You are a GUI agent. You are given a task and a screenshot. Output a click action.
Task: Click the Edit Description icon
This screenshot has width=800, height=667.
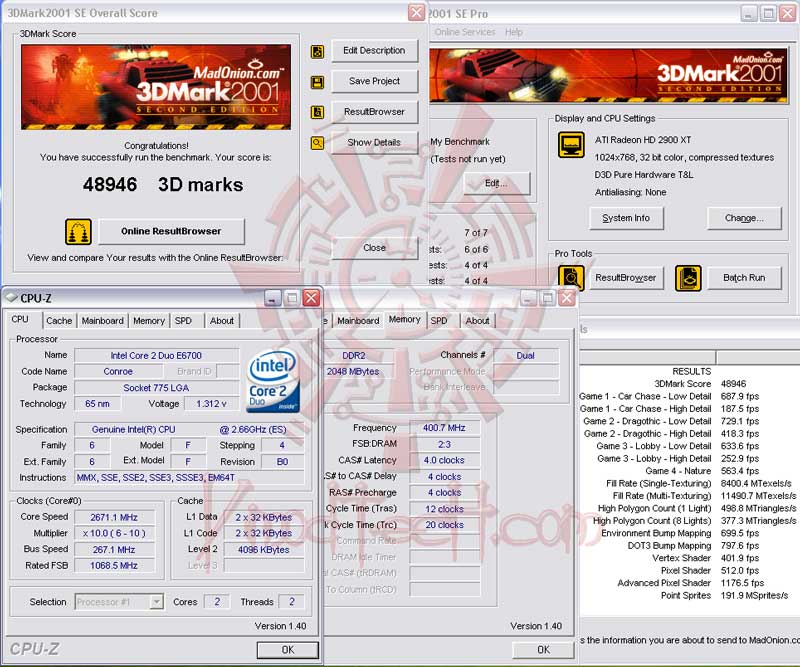point(317,51)
